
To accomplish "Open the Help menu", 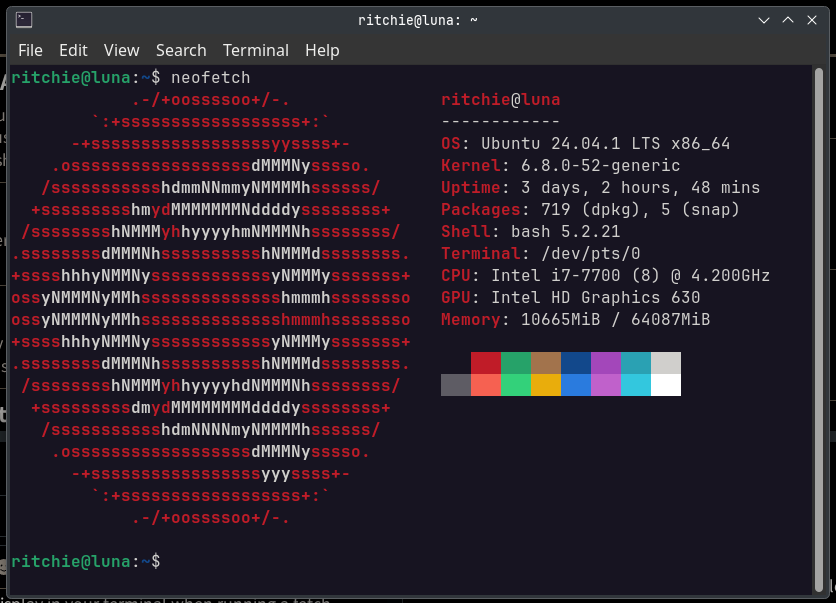I will (322, 50).
